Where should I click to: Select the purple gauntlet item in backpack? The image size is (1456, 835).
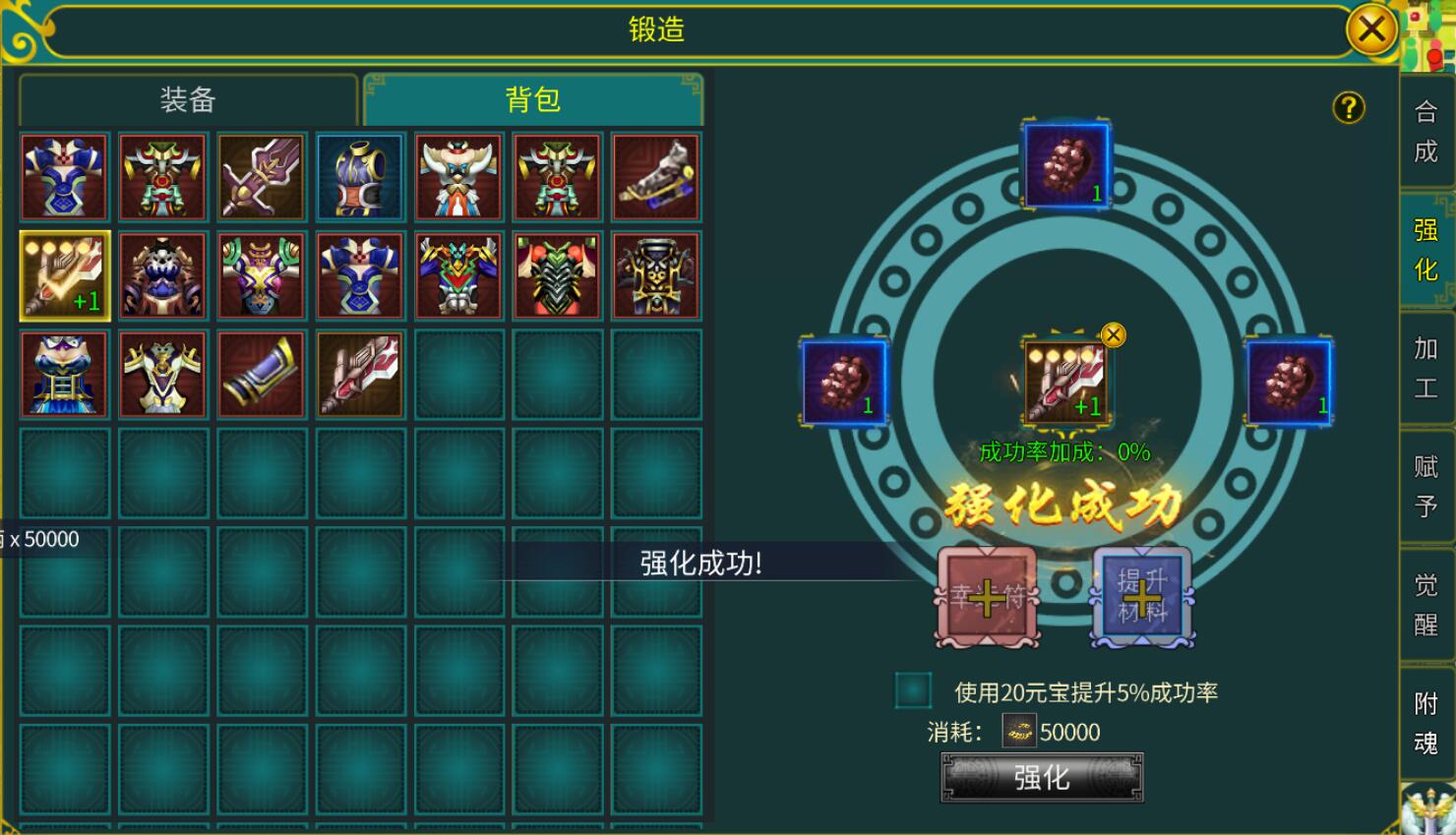pos(262,375)
